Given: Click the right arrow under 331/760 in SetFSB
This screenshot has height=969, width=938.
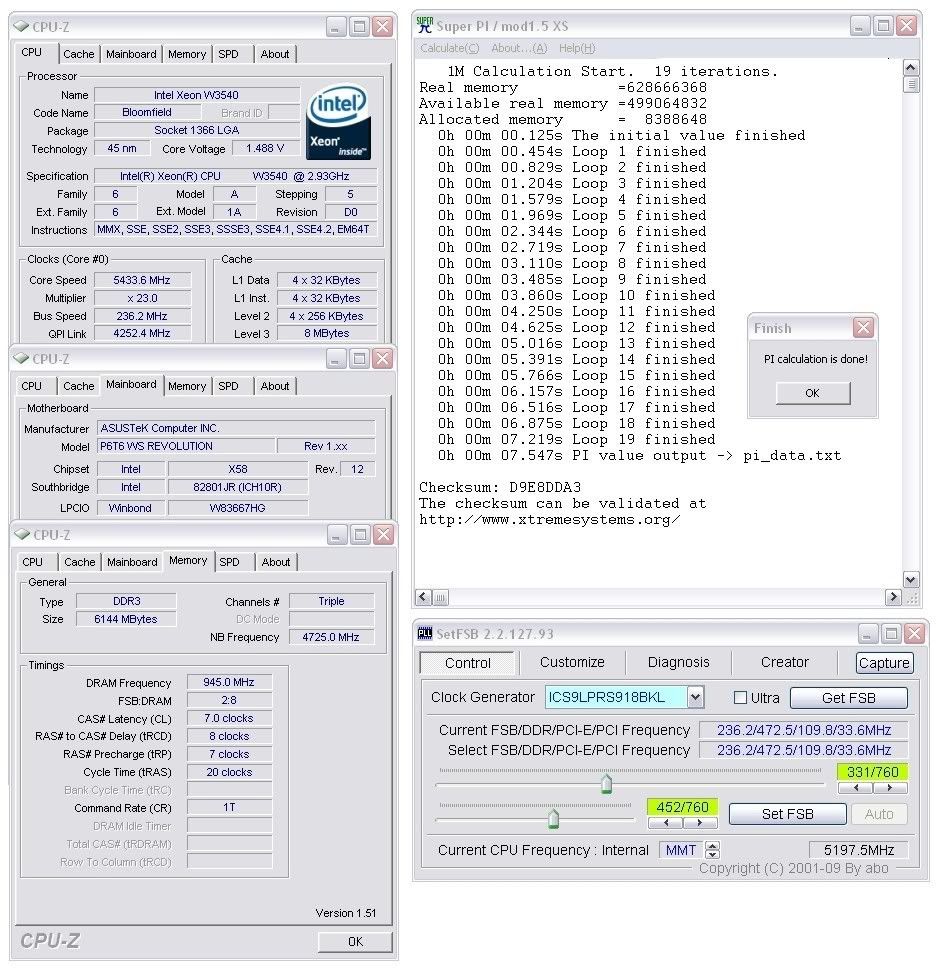Looking at the screenshot, I should (x=890, y=788).
